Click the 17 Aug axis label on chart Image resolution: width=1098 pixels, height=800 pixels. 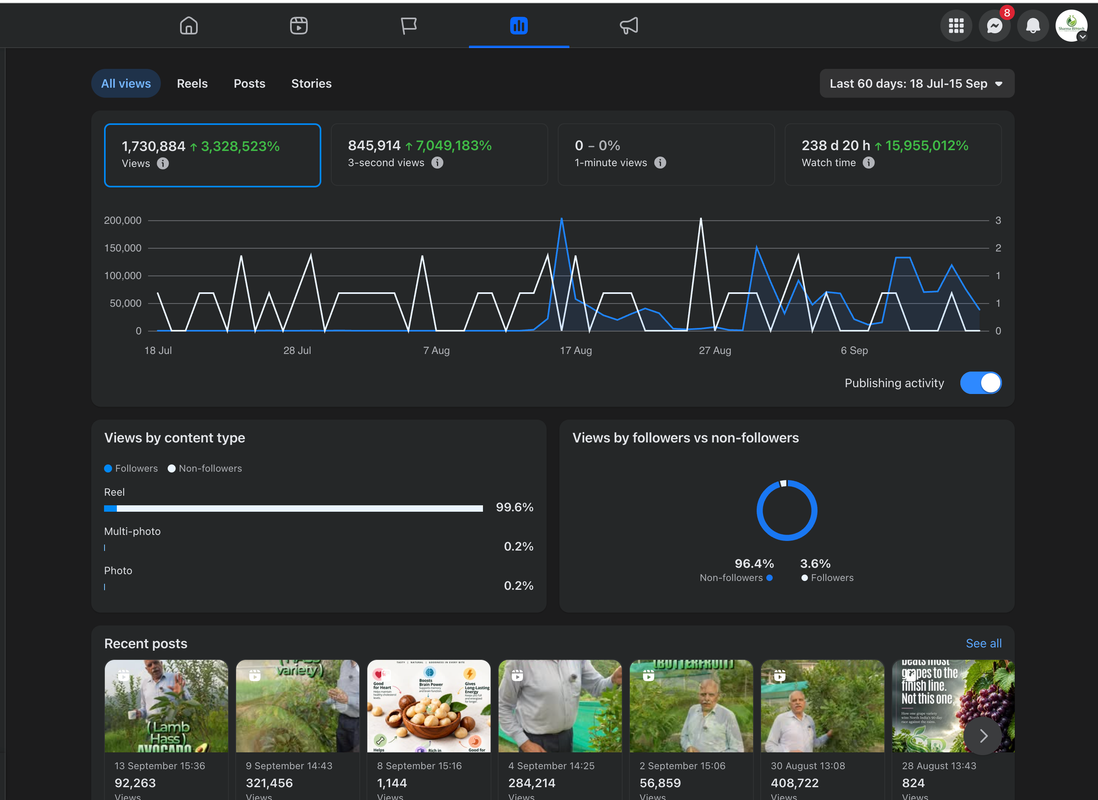pos(576,350)
